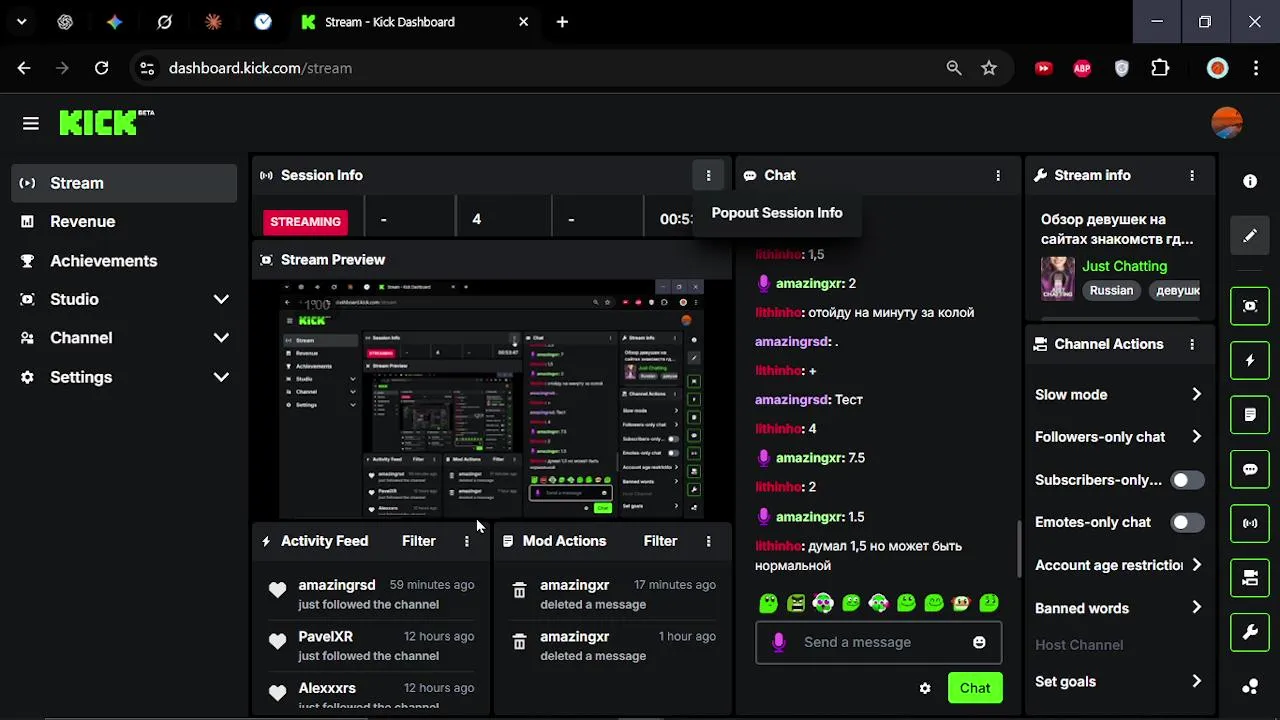Open the Chat panel three-dot menu
The image size is (1280, 720).
coord(997,176)
